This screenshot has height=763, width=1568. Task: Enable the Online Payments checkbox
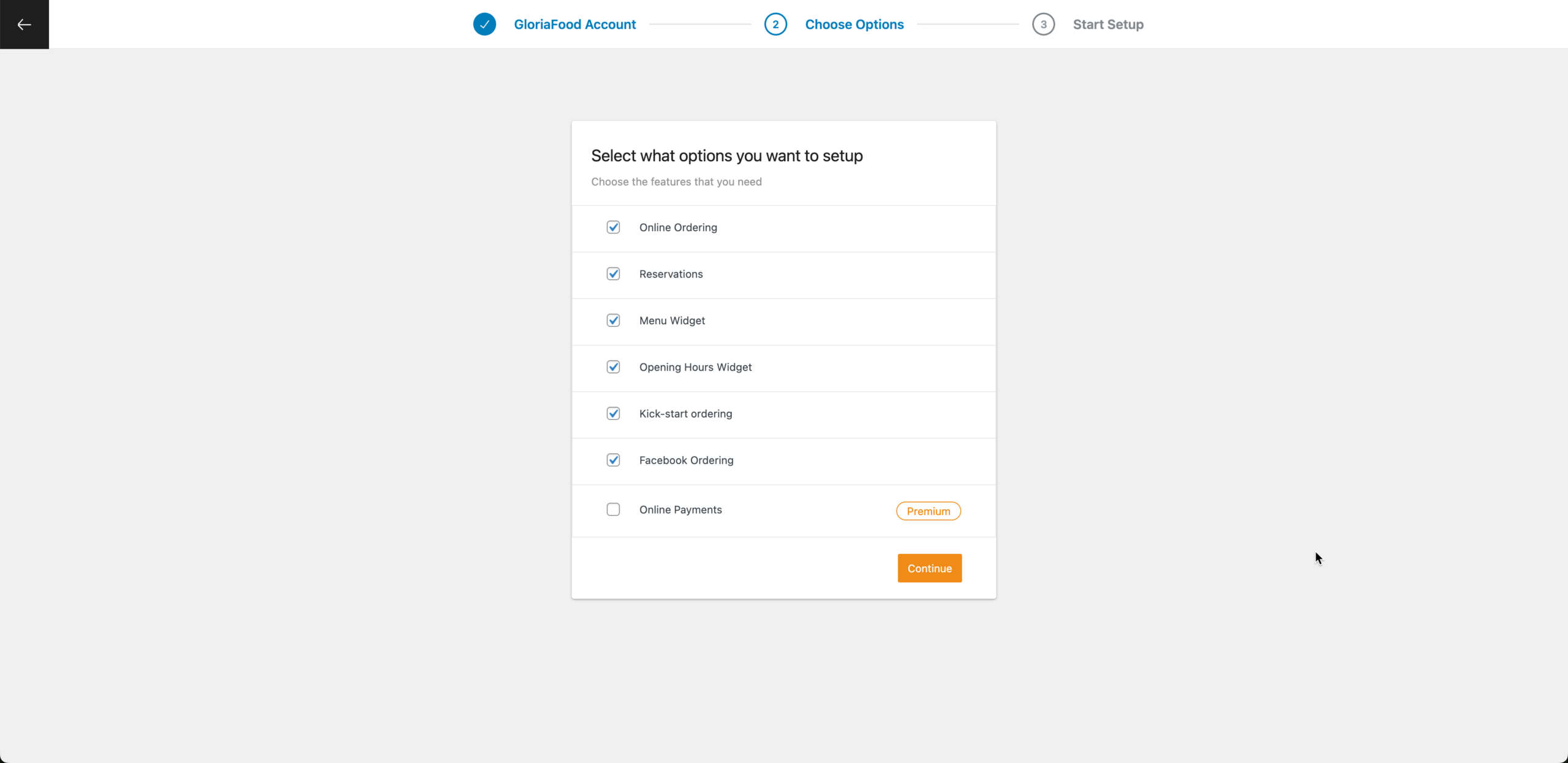coord(613,510)
